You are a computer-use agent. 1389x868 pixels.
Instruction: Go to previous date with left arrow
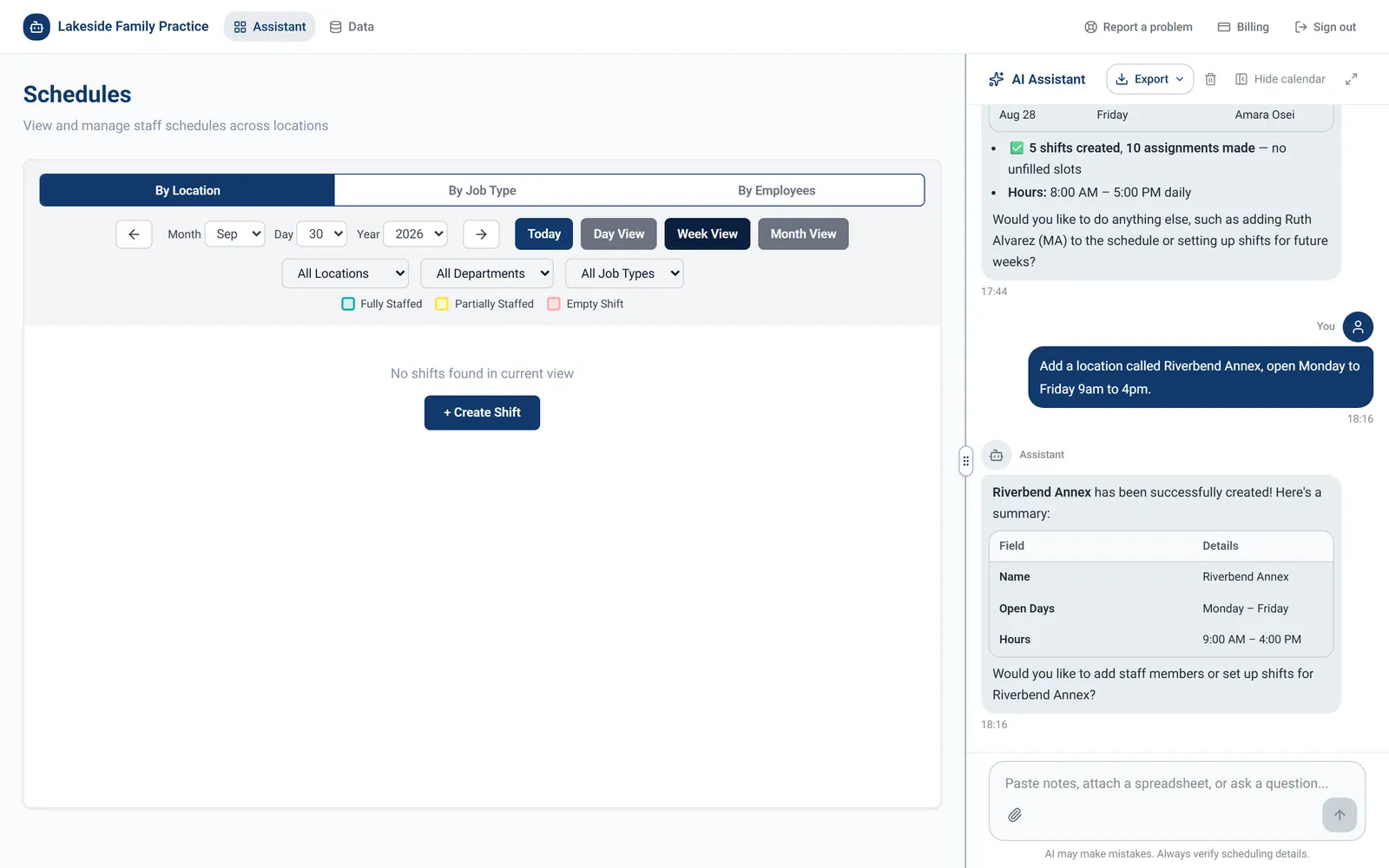[x=134, y=234]
